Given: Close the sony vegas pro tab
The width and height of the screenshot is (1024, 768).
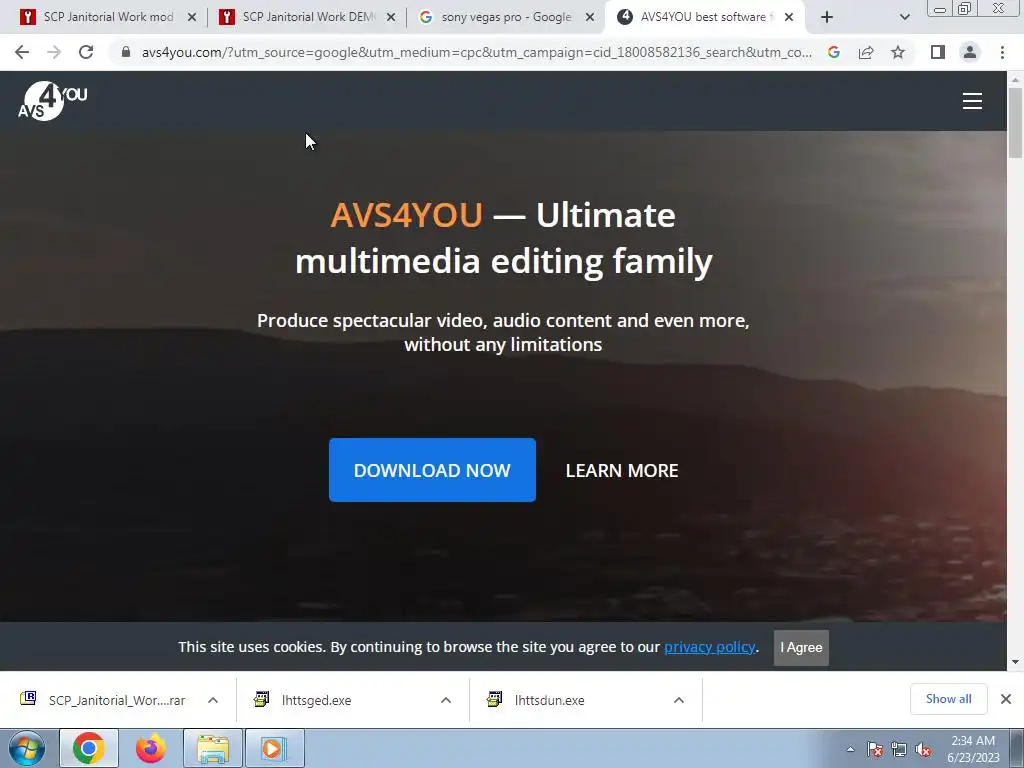Looking at the screenshot, I should click(590, 17).
